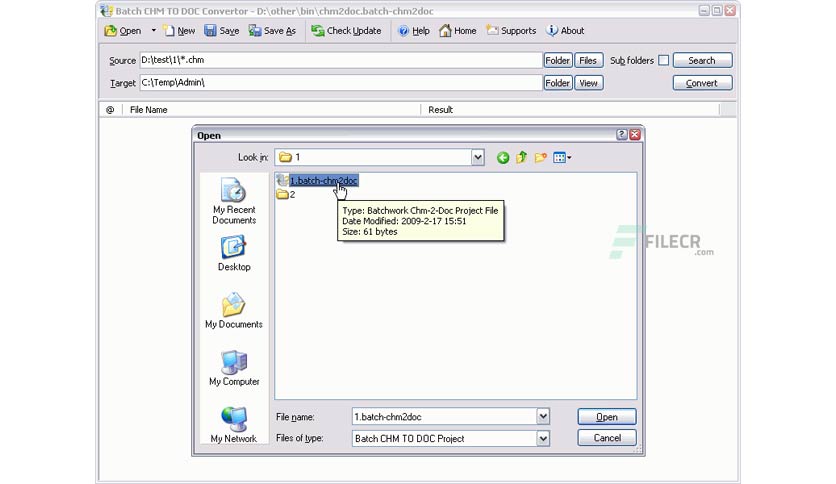The image size is (836, 484).
Task: Click into the Source path field
Action: point(341,60)
